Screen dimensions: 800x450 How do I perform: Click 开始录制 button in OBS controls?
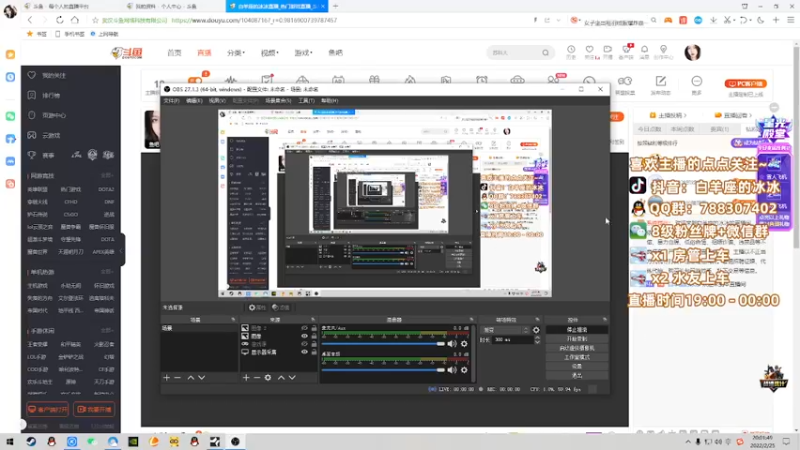[577, 339]
